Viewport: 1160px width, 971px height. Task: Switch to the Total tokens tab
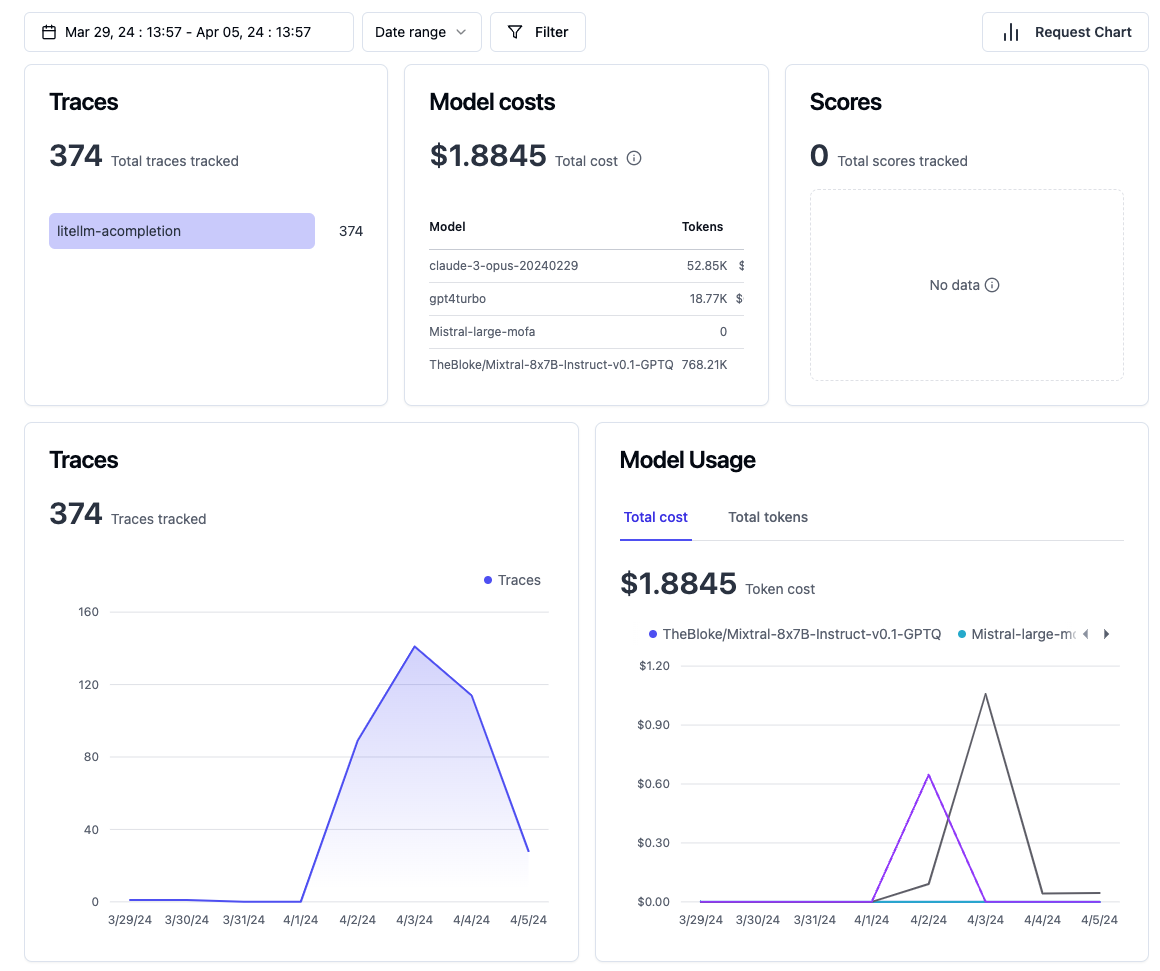767,517
